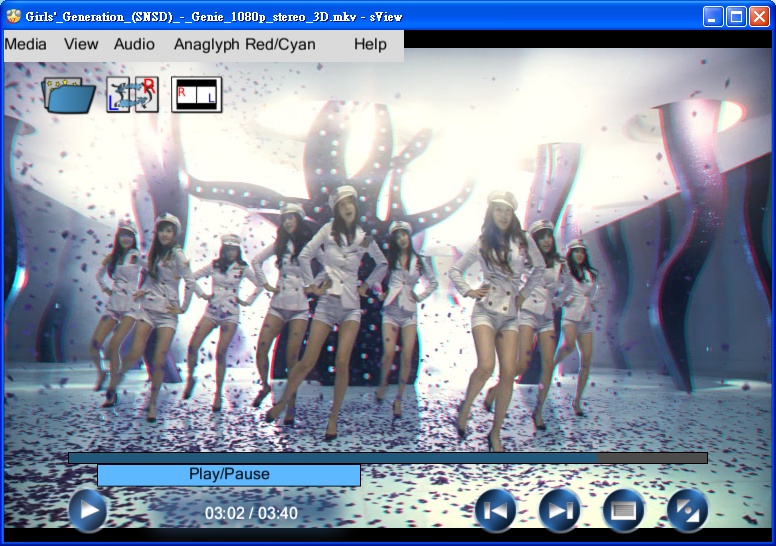Show the playlist panel icon

coord(624,510)
